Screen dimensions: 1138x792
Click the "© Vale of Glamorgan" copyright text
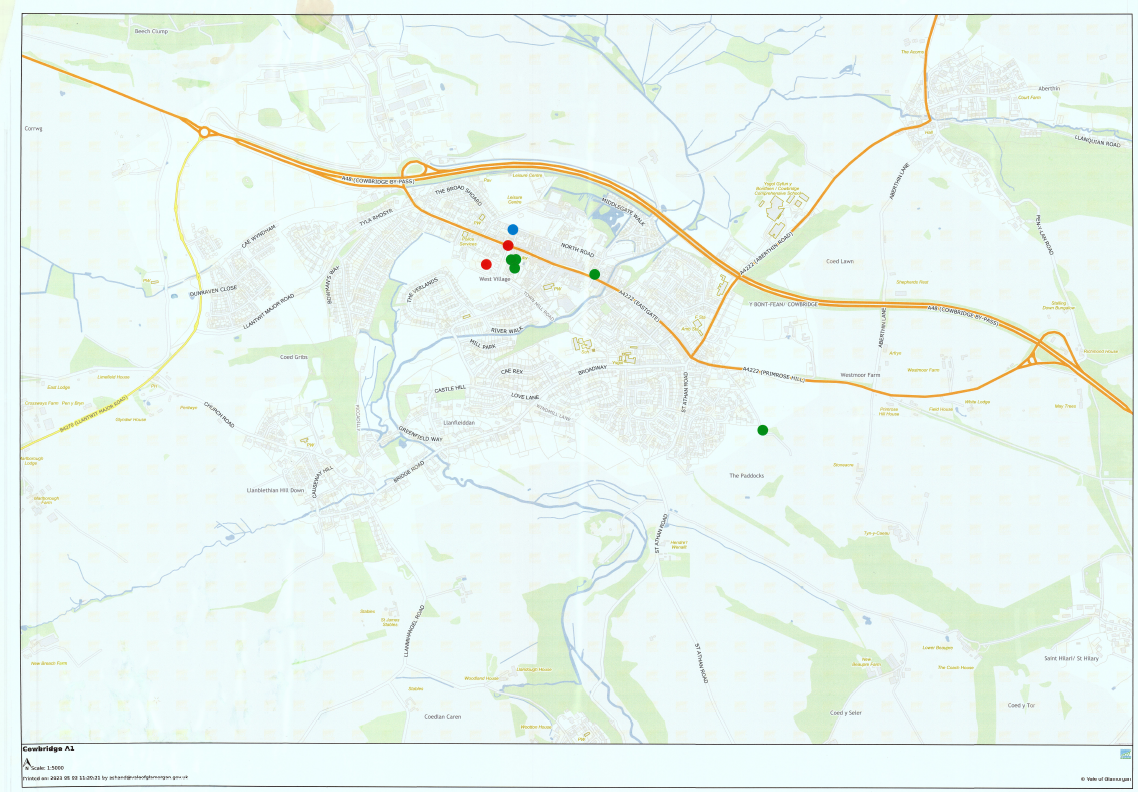(1105, 779)
